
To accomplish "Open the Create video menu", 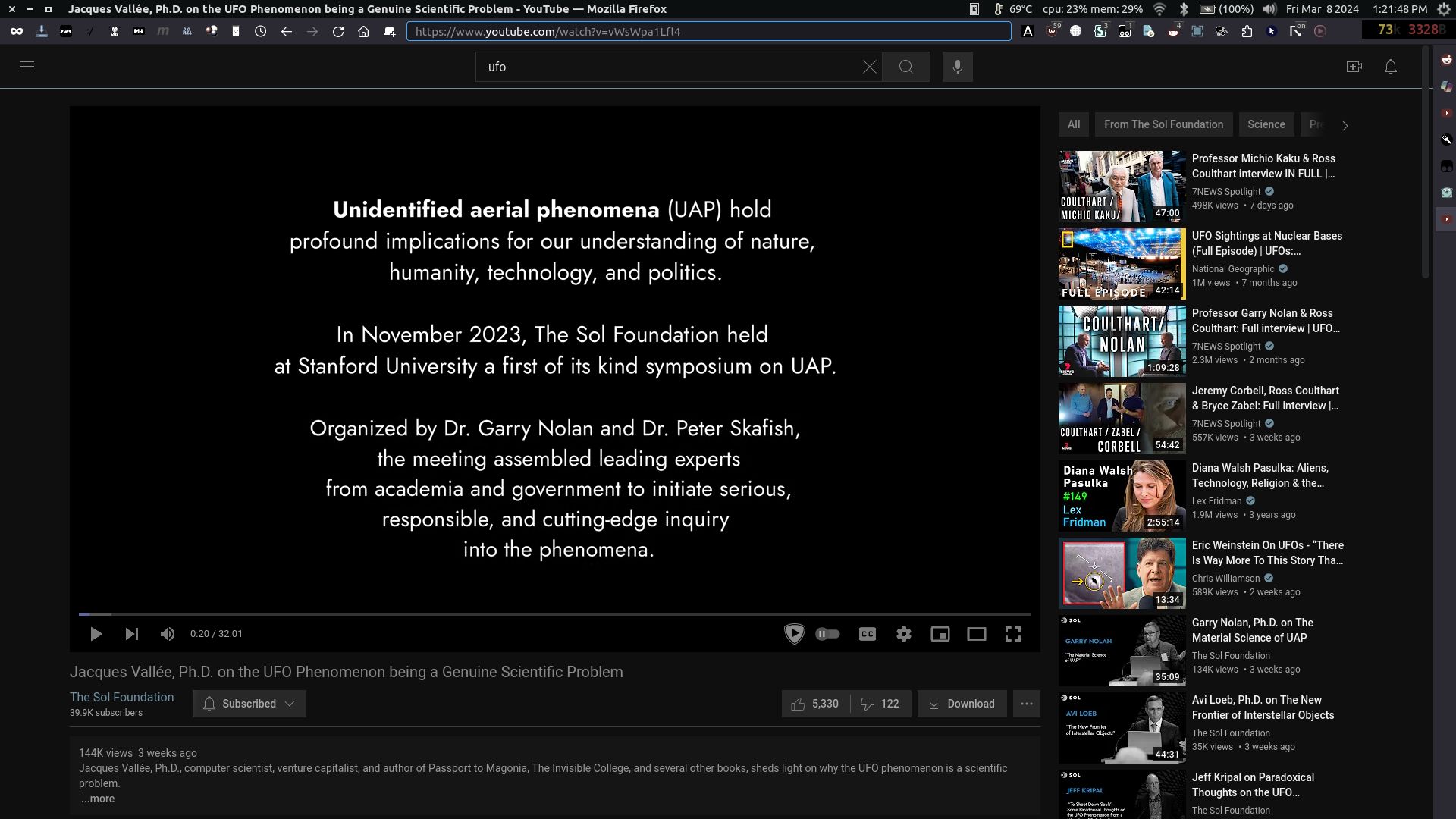I will point(1354,67).
